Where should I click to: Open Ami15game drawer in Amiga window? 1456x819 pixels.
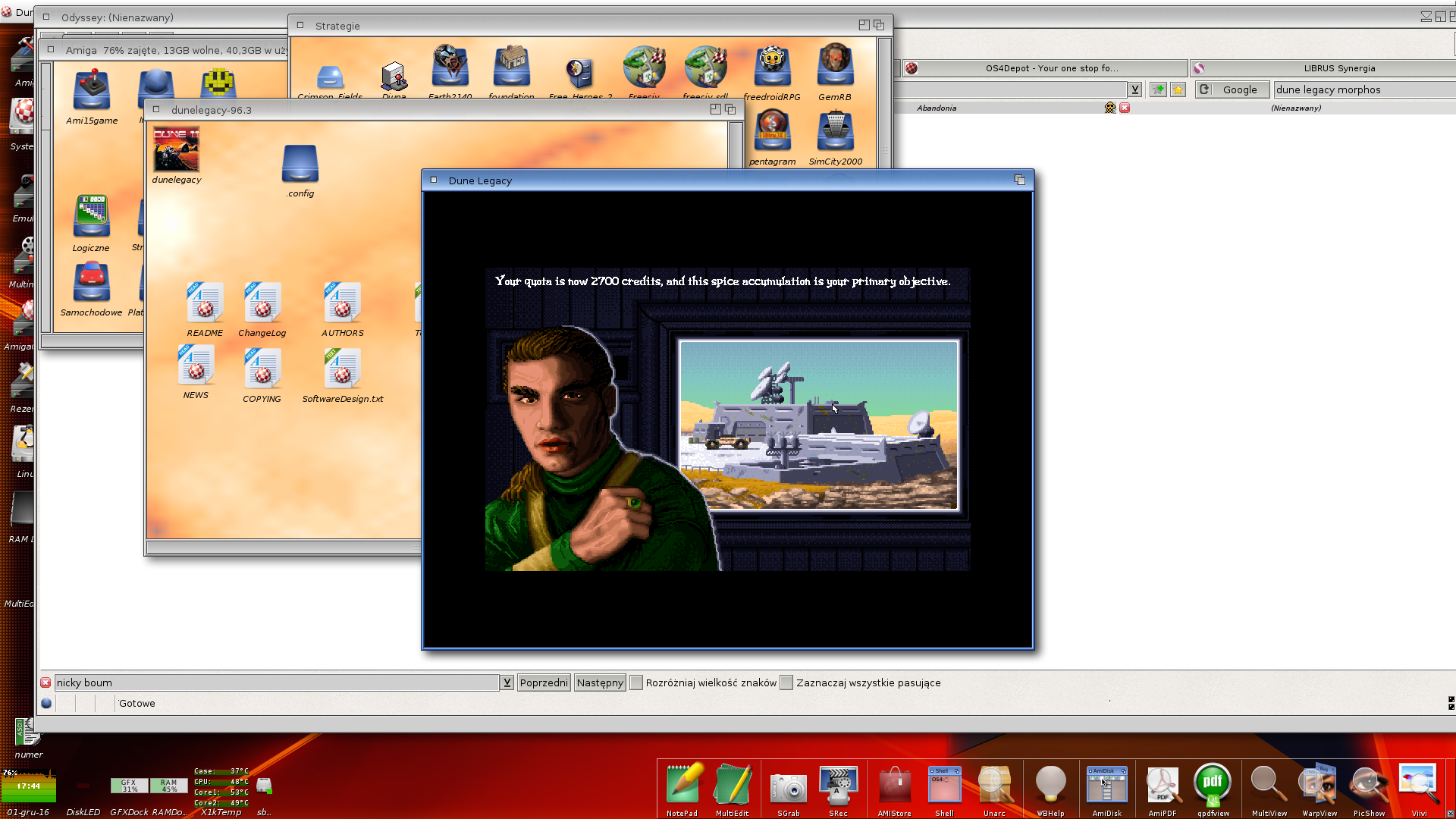tap(92, 90)
